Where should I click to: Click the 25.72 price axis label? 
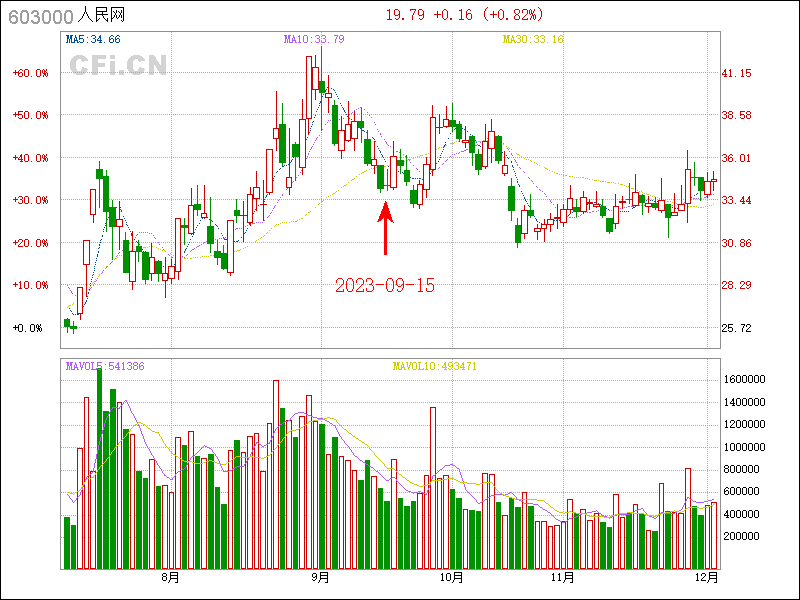pos(736,328)
